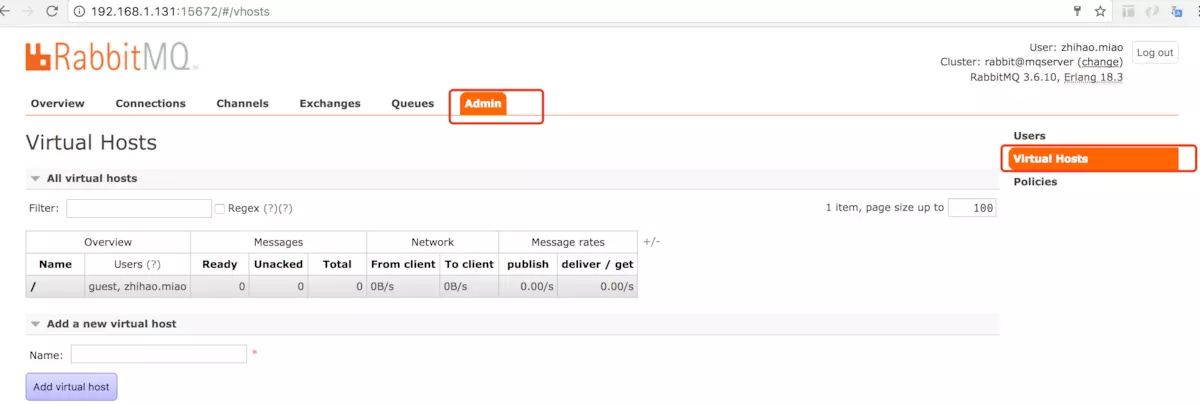This screenshot has height=405, width=1200.
Task: Click the grey reader layout extension icon
Action: (1128, 11)
